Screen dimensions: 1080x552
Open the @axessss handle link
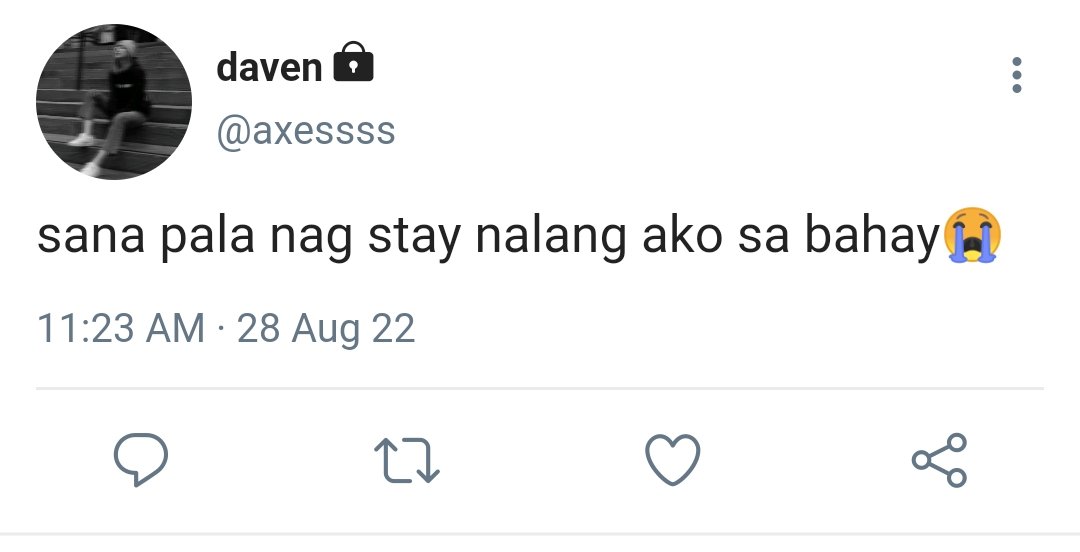(x=306, y=130)
